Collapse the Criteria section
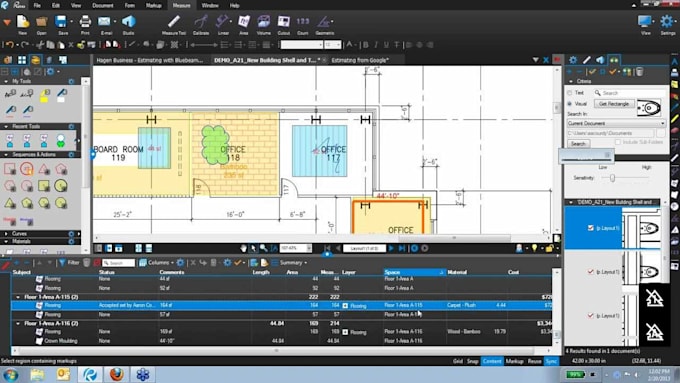Screen dimensions: 680x383 [x=571, y=81]
